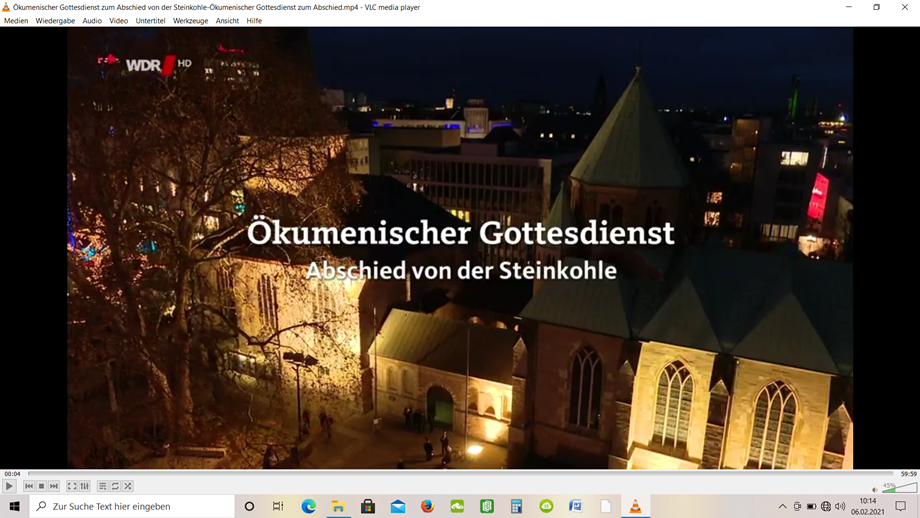This screenshot has height=518, width=920.
Task: Click the remaining time label 59:59
Action: tap(908, 474)
